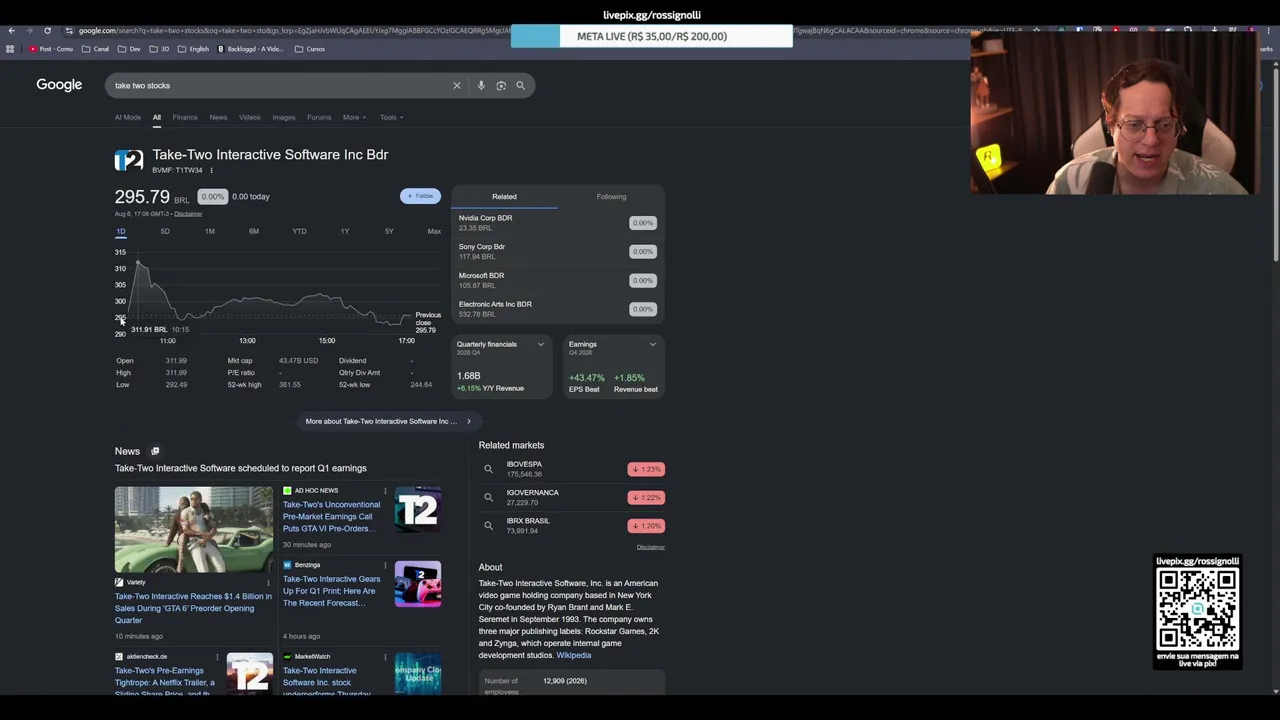This screenshot has width=1280, height=720.
Task: Open the Wikipedia link in About
Action: click(574, 655)
